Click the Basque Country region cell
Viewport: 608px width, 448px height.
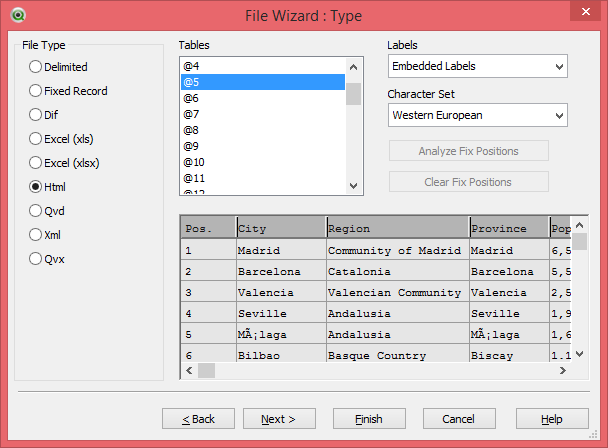398,355
